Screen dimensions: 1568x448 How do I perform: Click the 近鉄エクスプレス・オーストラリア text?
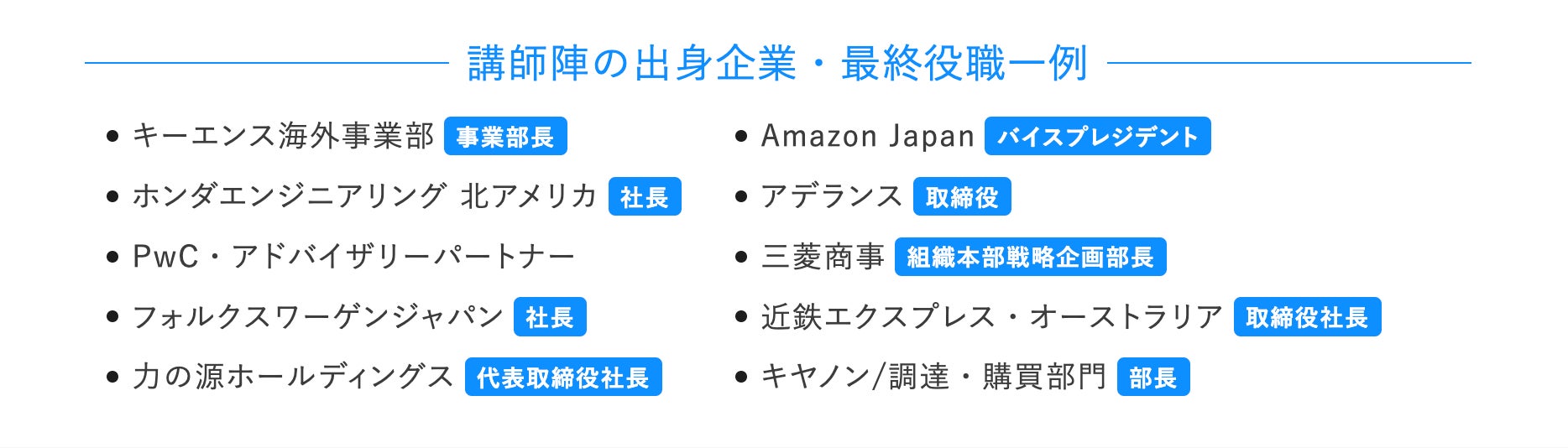[x=991, y=317]
